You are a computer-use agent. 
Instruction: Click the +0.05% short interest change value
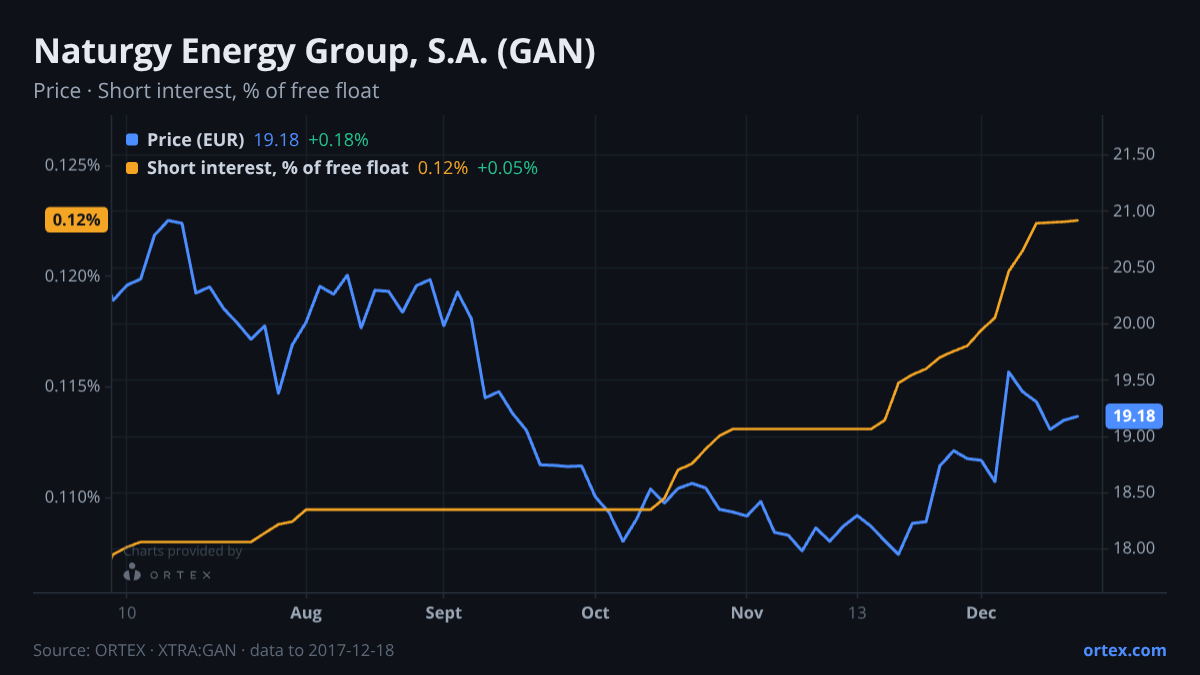click(507, 168)
